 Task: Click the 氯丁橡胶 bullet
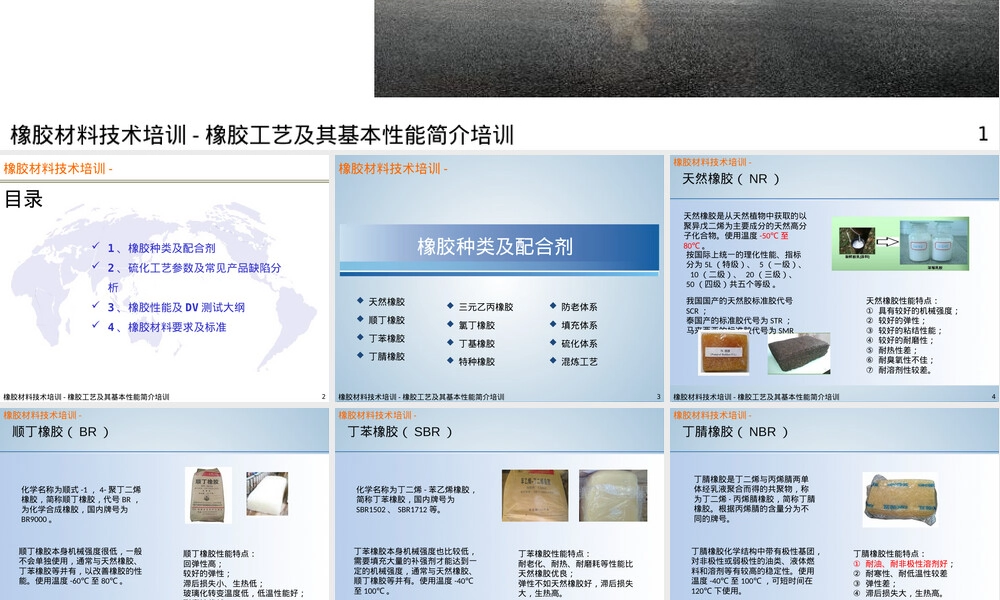point(476,325)
